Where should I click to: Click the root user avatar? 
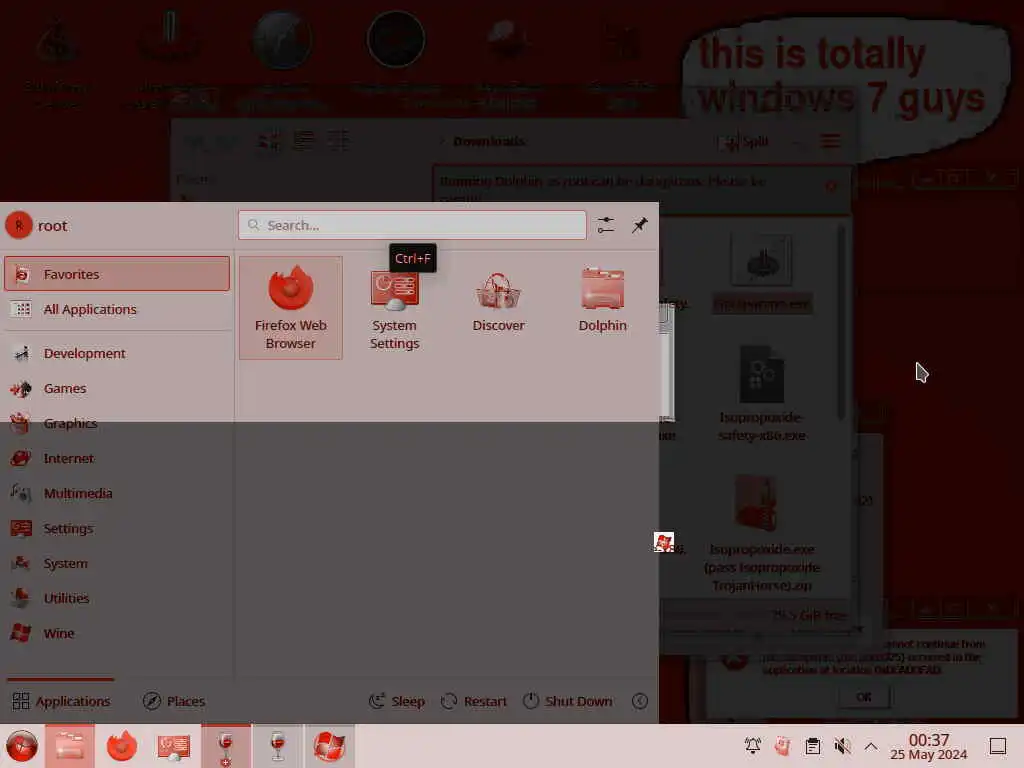tap(19, 225)
